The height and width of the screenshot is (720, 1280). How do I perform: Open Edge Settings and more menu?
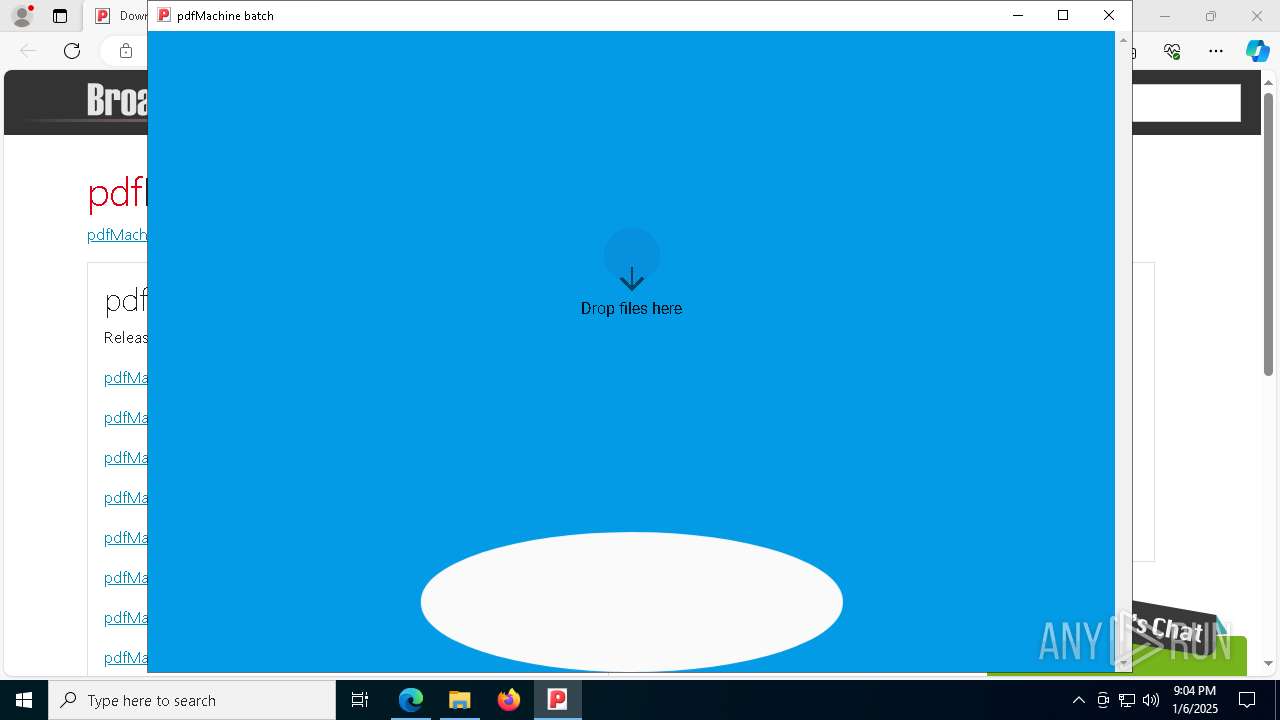tap(1216, 51)
